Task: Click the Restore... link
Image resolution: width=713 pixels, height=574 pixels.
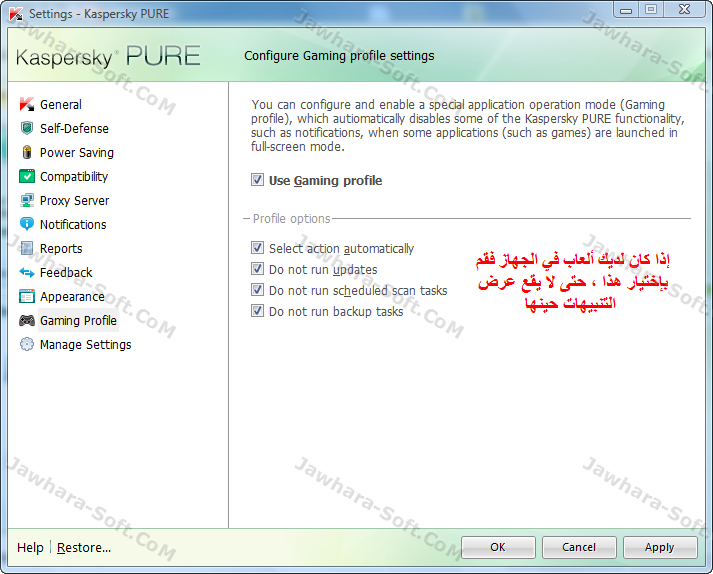Action: [x=84, y=548]
